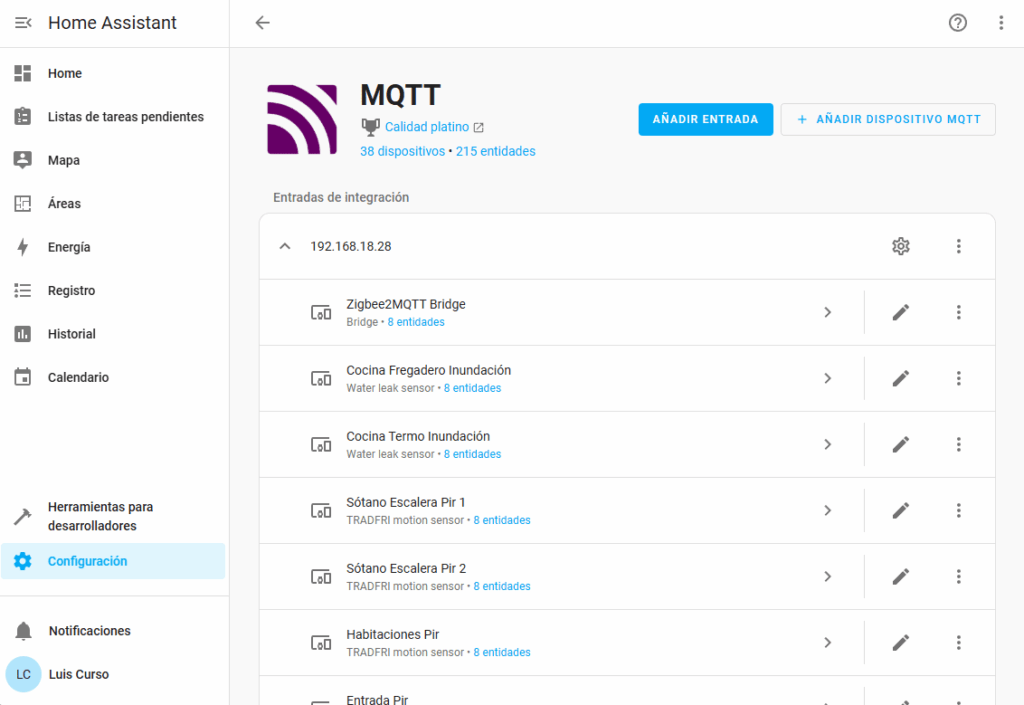Open Cocina Termo Inundación 8 entidades link
1024x705 pixels.
[473, 454]
